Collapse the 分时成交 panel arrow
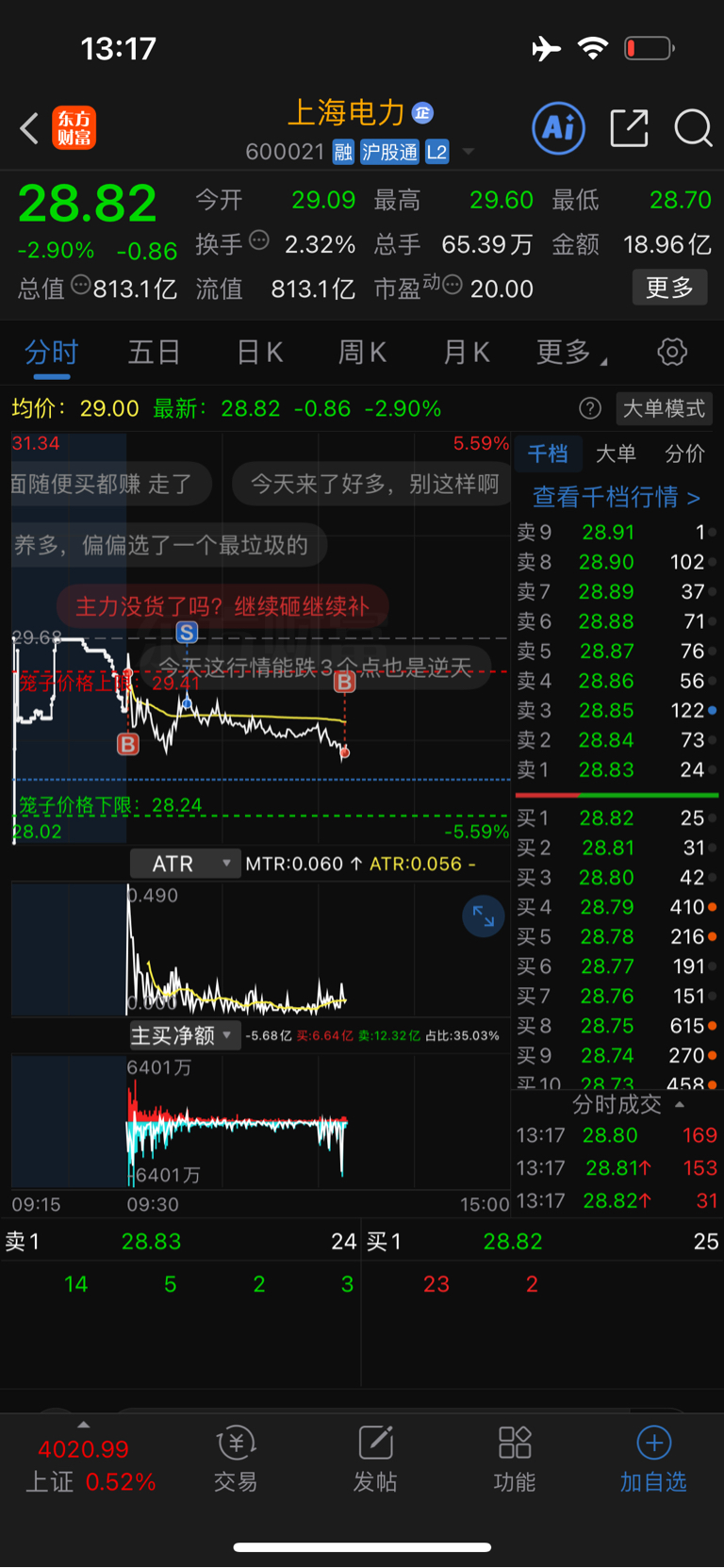This screenshot has height=1568, width=724. coord(680,1104)
